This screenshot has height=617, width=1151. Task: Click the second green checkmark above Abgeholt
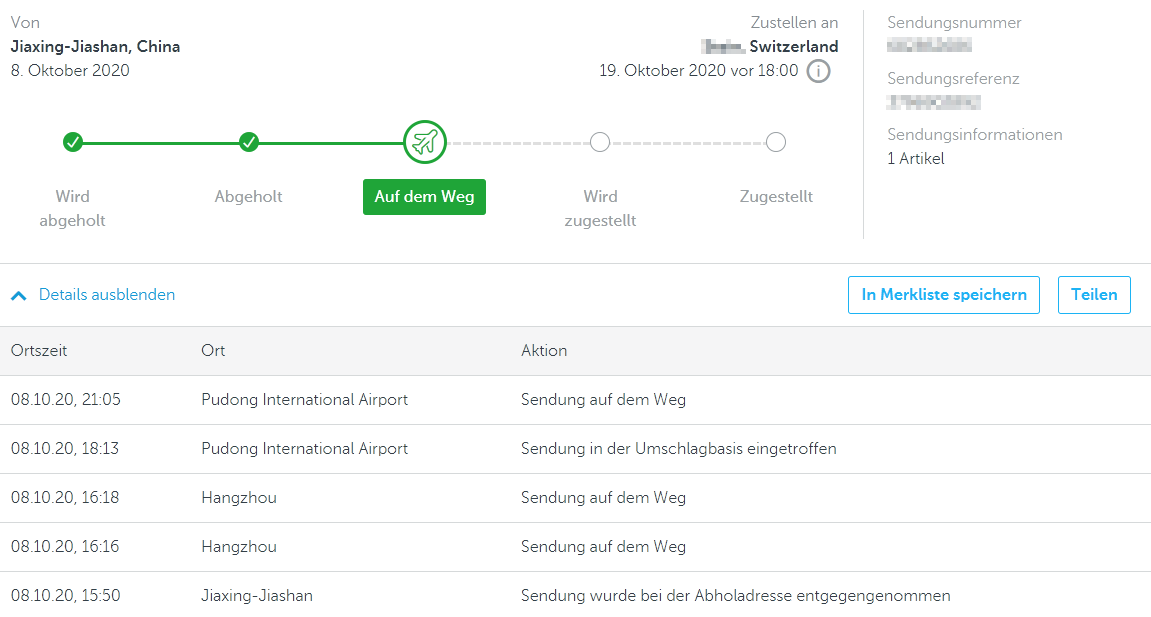point(249,142)
